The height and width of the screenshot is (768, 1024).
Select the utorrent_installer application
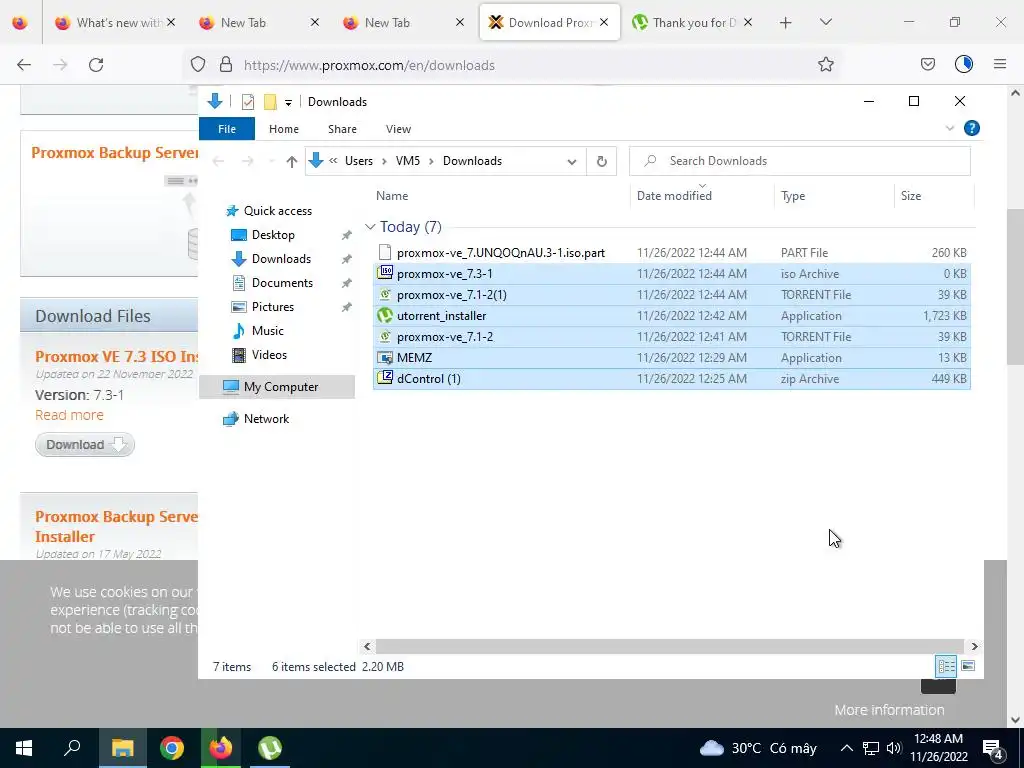click(671, 315)
